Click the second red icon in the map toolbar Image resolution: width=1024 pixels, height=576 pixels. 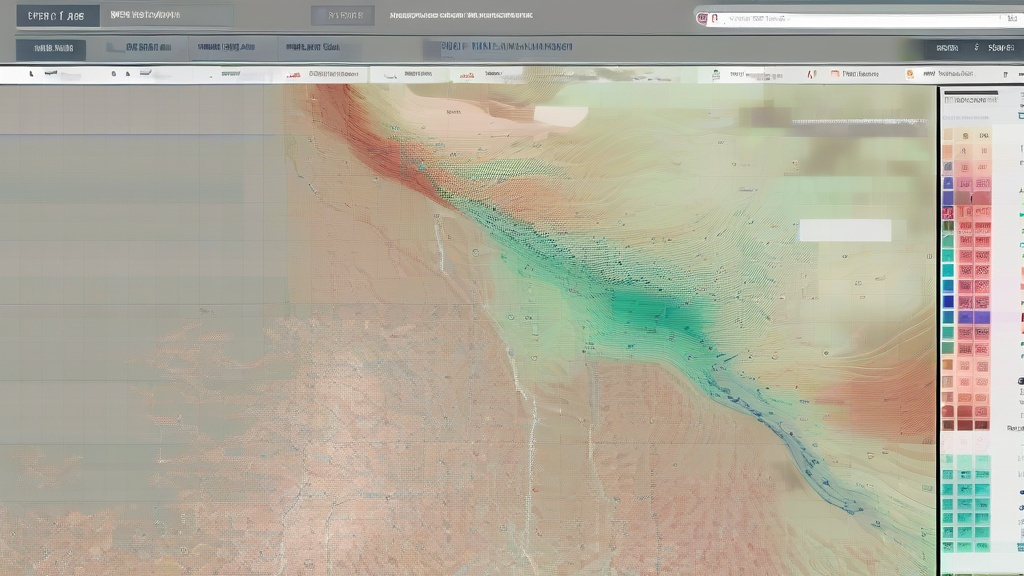(466, 74)
